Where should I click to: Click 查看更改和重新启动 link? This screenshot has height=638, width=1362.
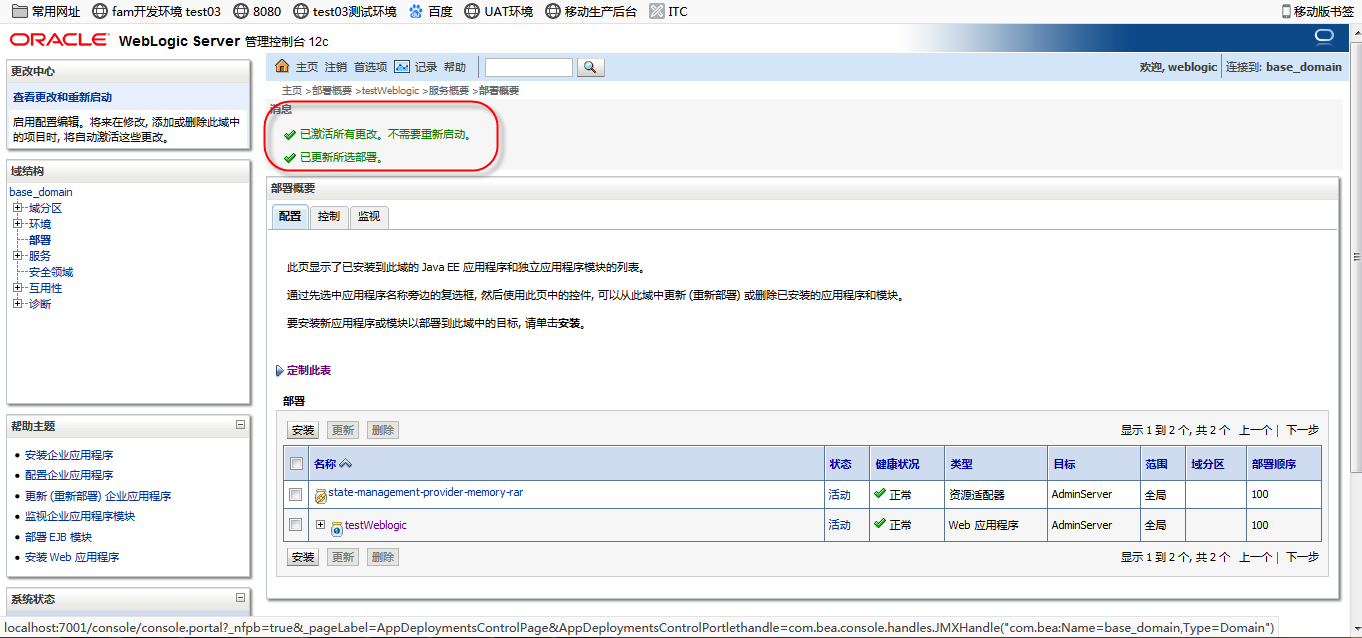[x=62, y=97]
